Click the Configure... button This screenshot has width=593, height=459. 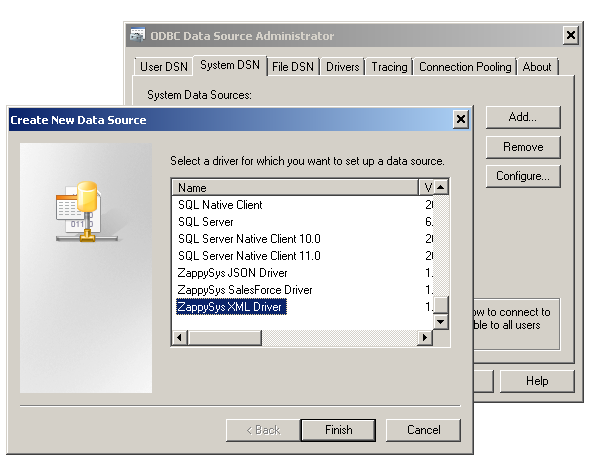[523, 176]
